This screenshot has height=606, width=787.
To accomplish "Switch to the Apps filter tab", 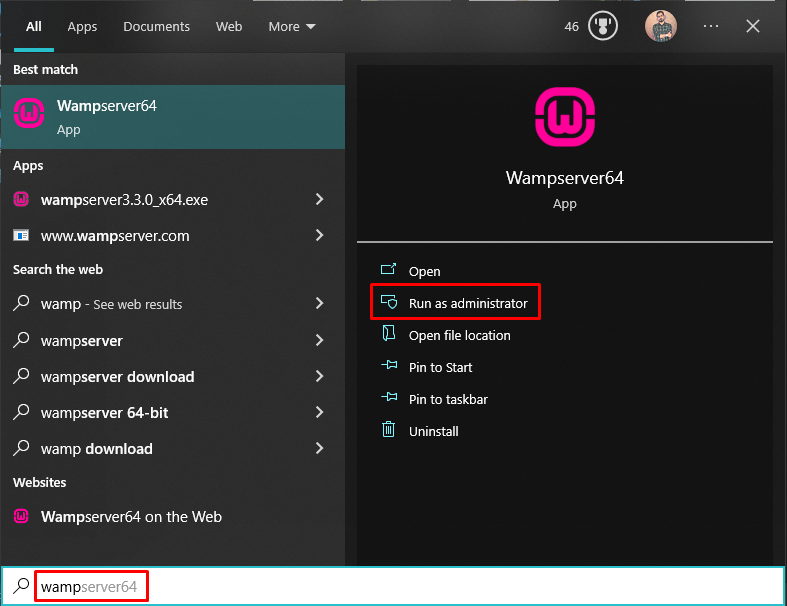I will [82, 27].
